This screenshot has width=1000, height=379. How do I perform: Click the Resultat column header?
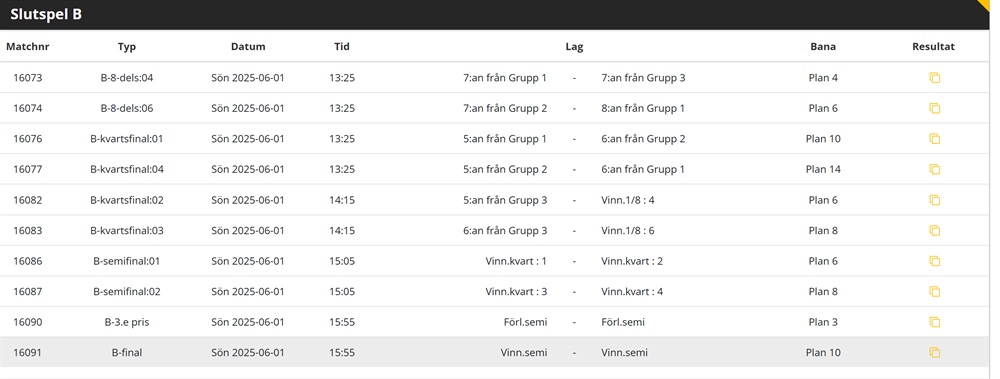tap(934, 47)
